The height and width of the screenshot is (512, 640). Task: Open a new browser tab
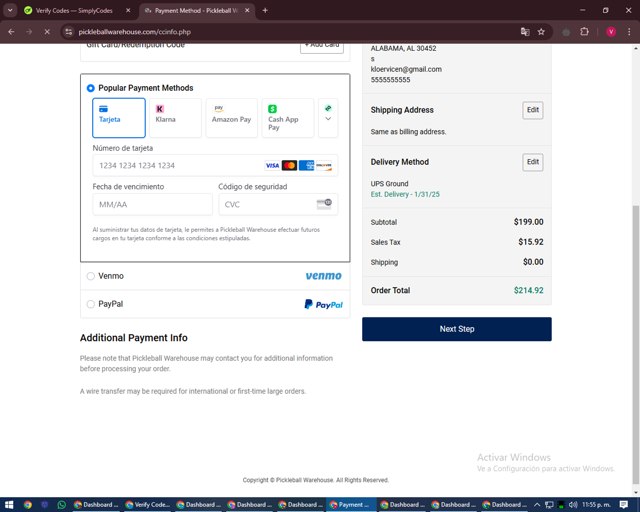pos(265,11)
